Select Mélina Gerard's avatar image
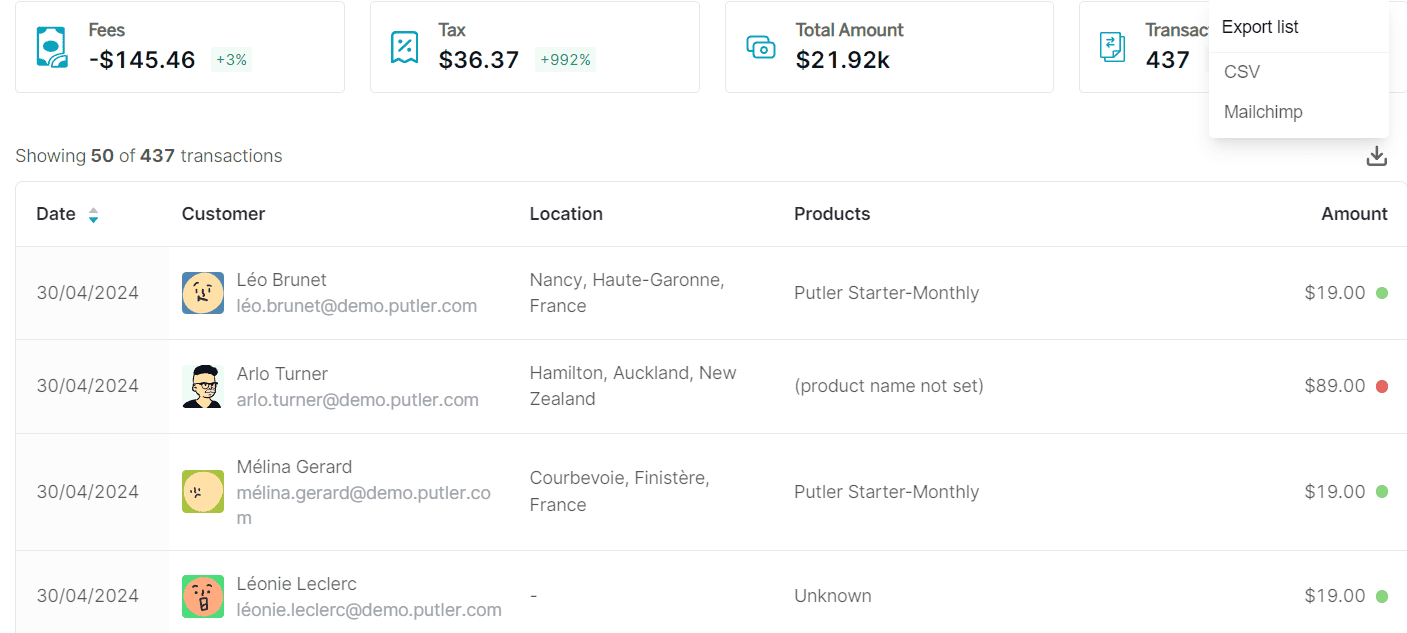The width and height of the screenshot is (1407, 633). [203, 491]
